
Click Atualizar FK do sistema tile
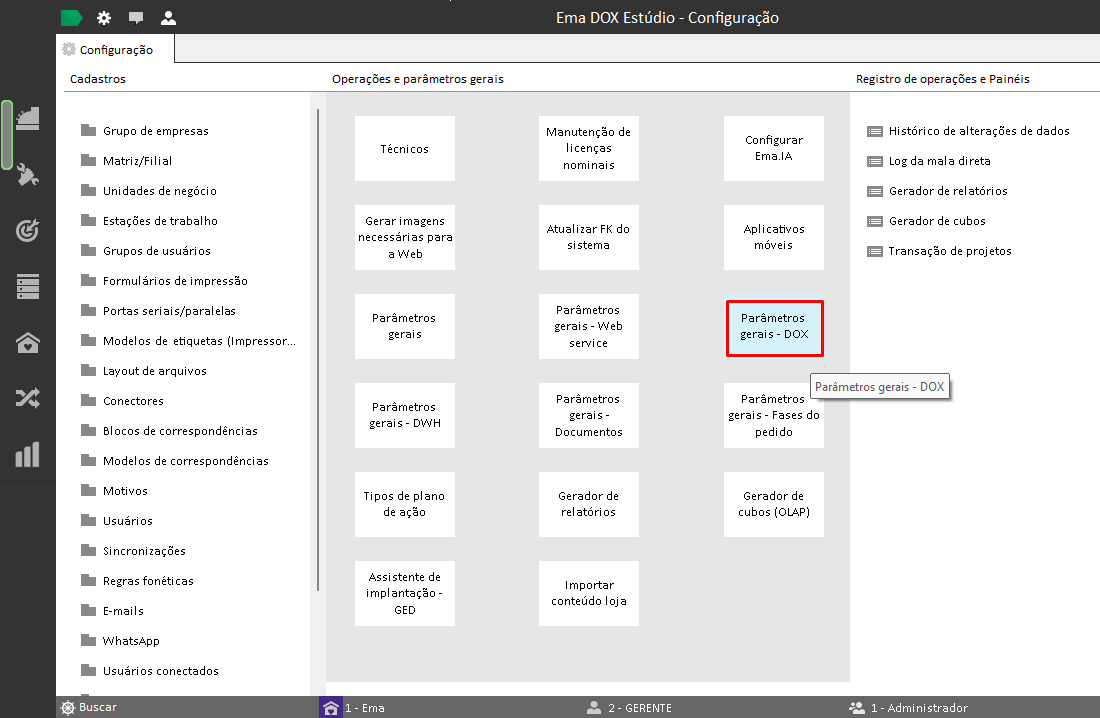[589, 237]
